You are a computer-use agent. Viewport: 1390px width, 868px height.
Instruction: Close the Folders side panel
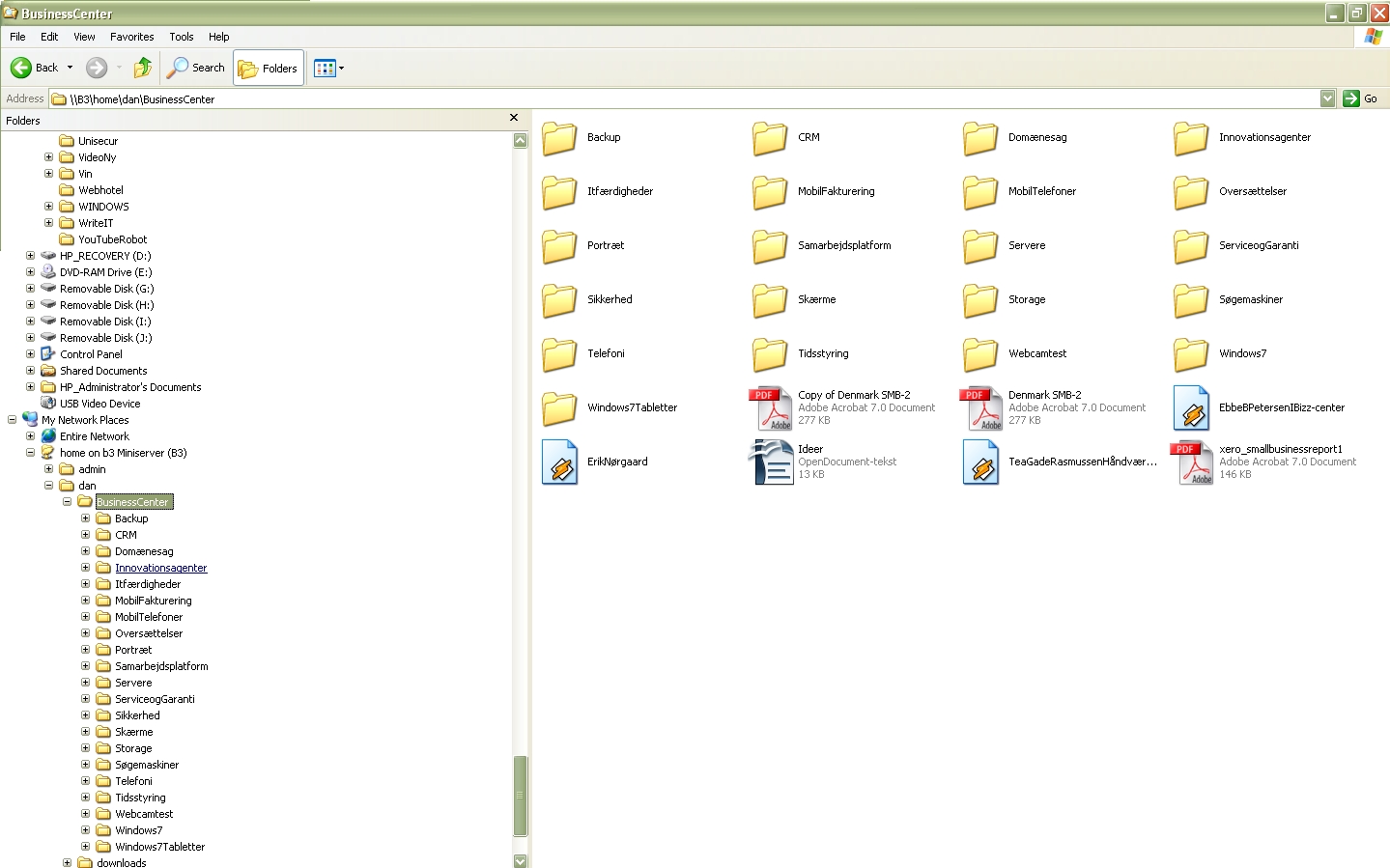[514, 118]
